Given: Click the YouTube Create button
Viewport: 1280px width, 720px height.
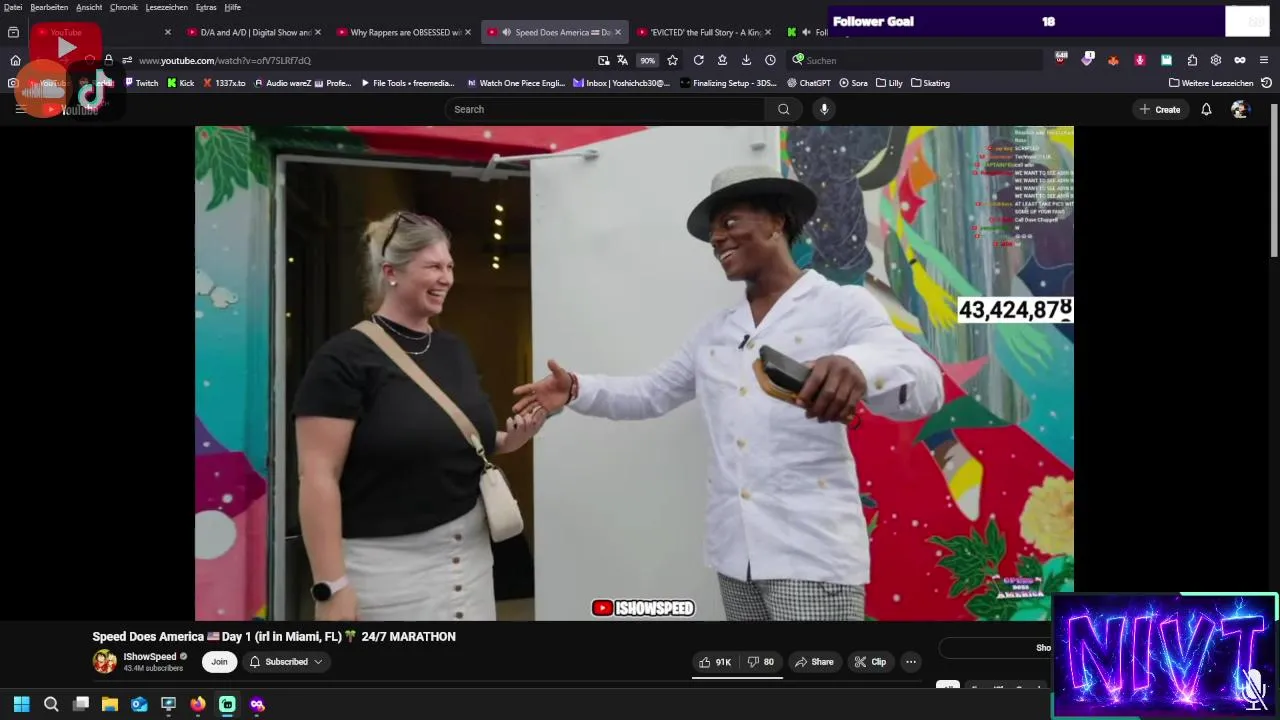Looking at the screenshot, I should point(1159,109).
